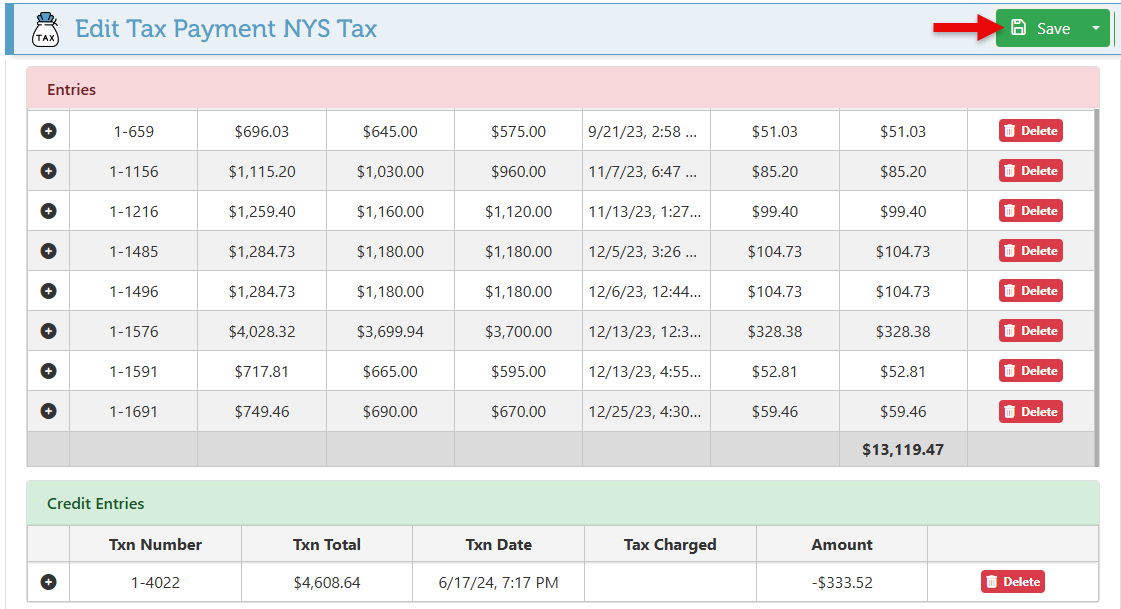Open the Save dropdown arrow
This screenshot has height=609, width=1121.
tap(1096, 29)
